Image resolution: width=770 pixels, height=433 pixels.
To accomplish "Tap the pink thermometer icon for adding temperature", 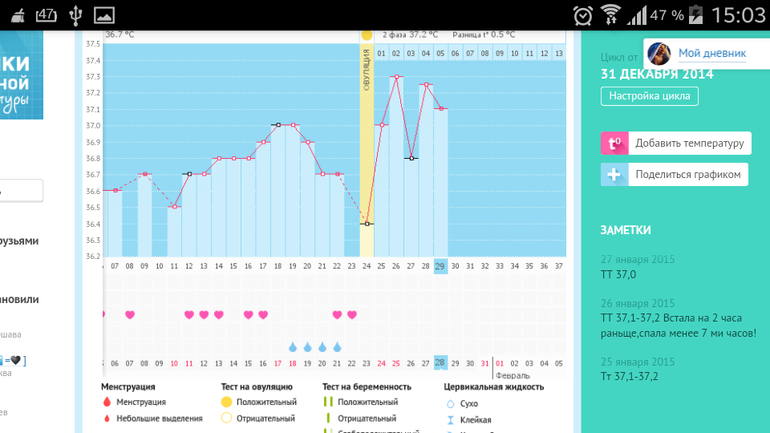I will point(614,143).
